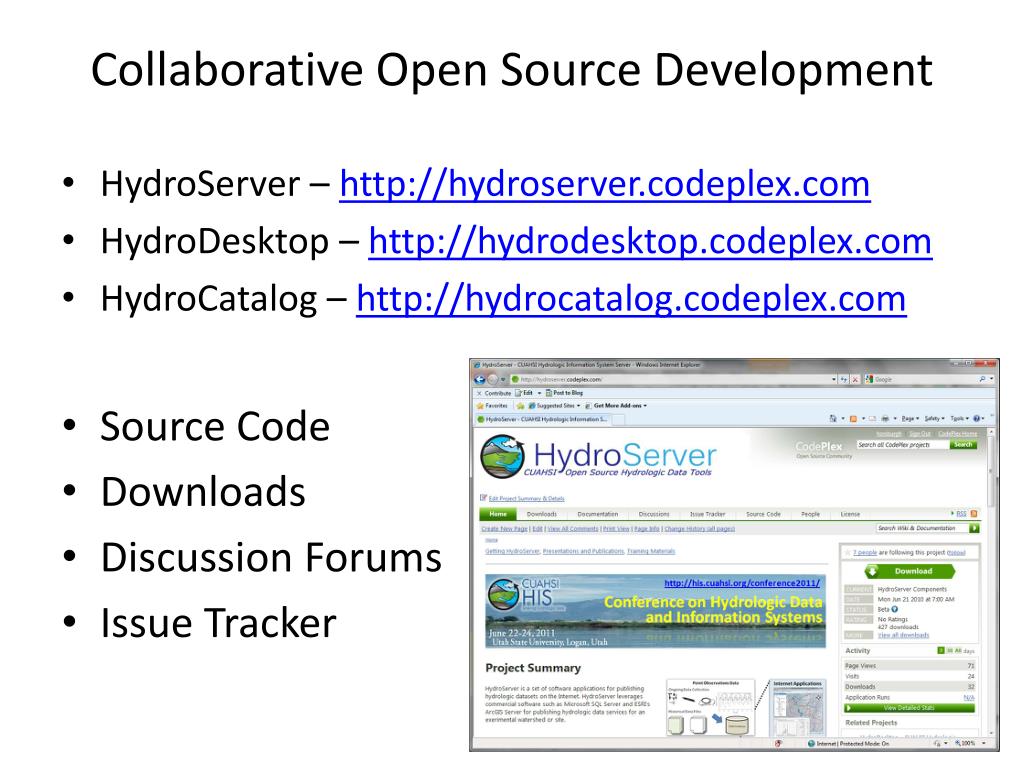The width and height of the screenshot is (1024, 768).
Task: Click the Add to Favorites Bar star icon
Action: coord(520,406)
